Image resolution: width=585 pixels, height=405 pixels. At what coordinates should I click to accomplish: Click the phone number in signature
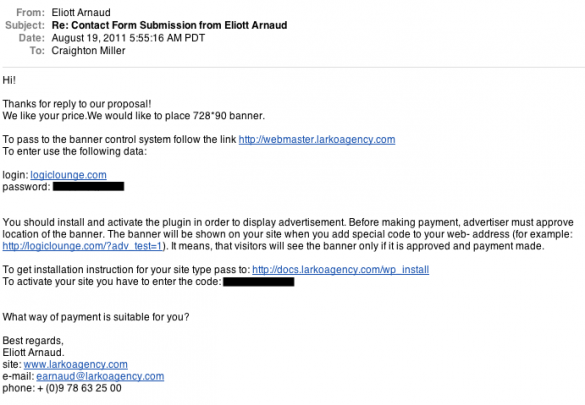coord(79,388)
